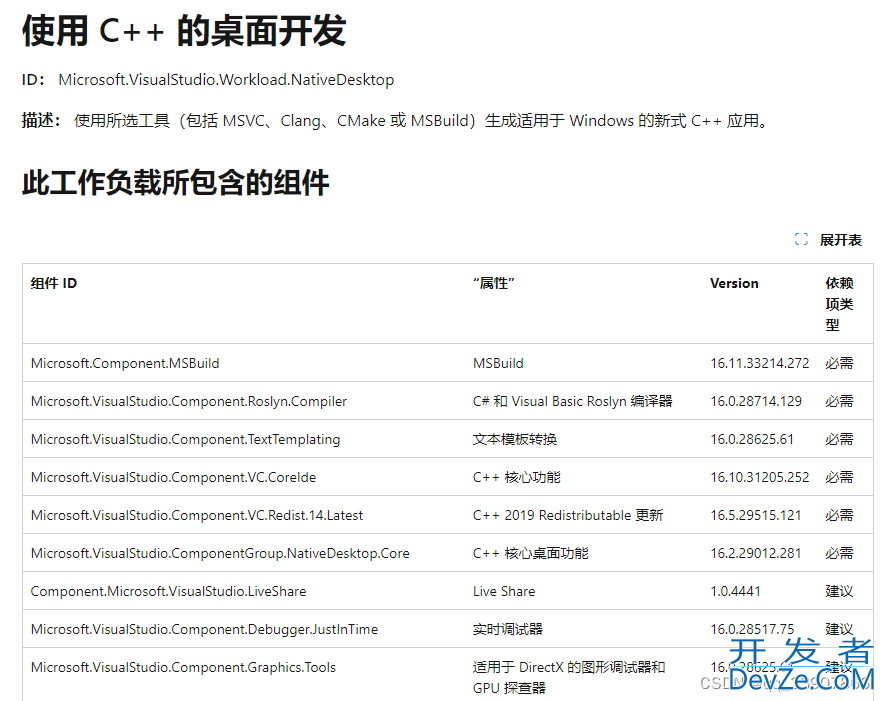Select Microsoft.VisualStudio.ComponentGroup.NativeDesktop.Core cell
This screenshot has width=885, height=701.
(220, 553)
